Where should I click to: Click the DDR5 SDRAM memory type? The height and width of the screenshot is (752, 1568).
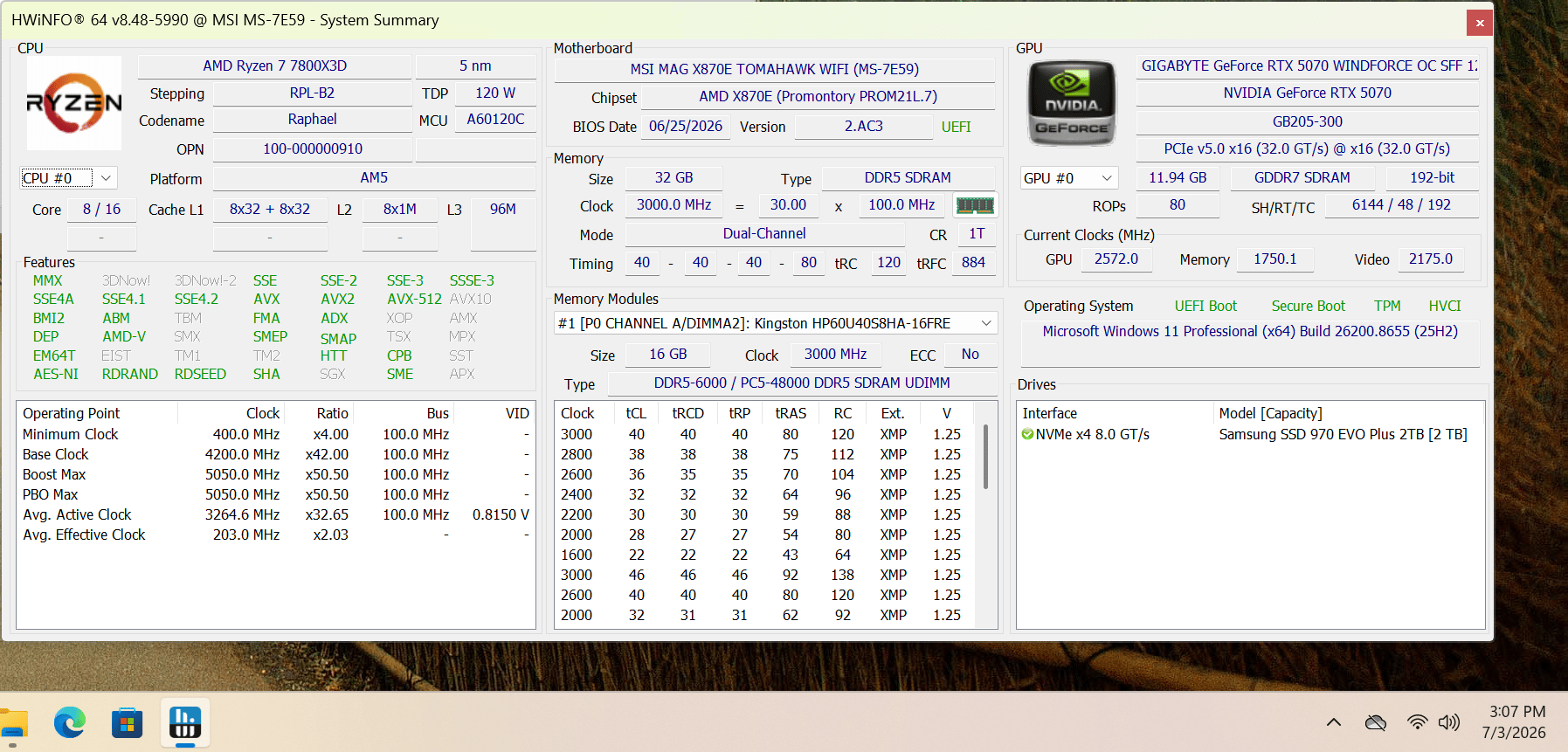click(908, 178)
